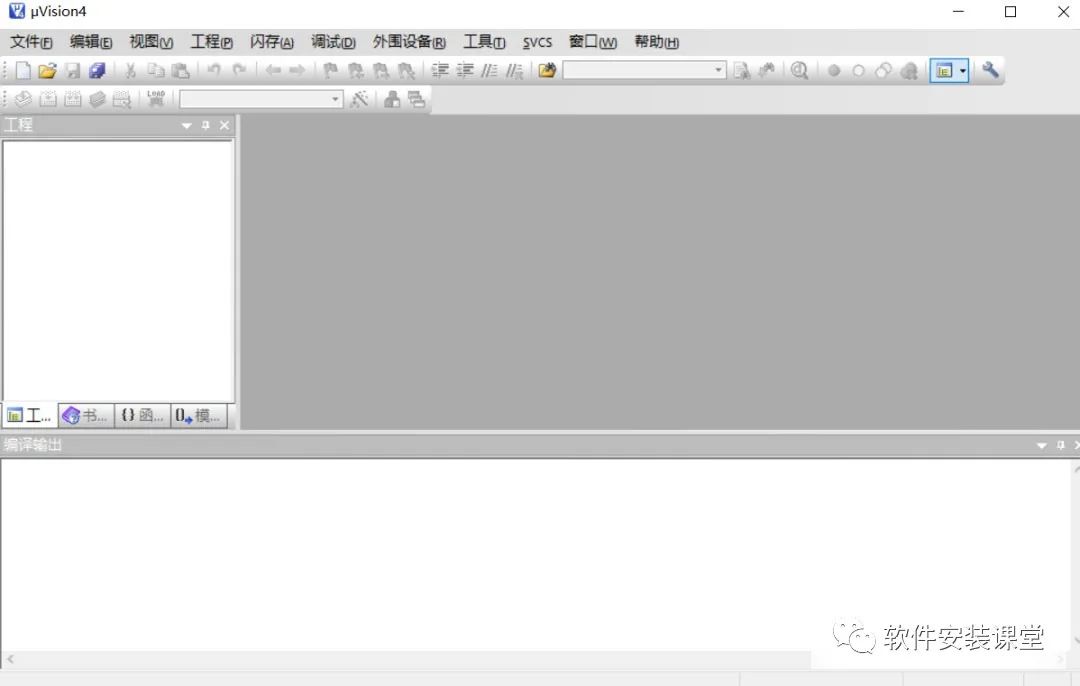The image size is (1080, 686).
Task: Start debug session with magnifier icon
Action: tap(799, 70)
